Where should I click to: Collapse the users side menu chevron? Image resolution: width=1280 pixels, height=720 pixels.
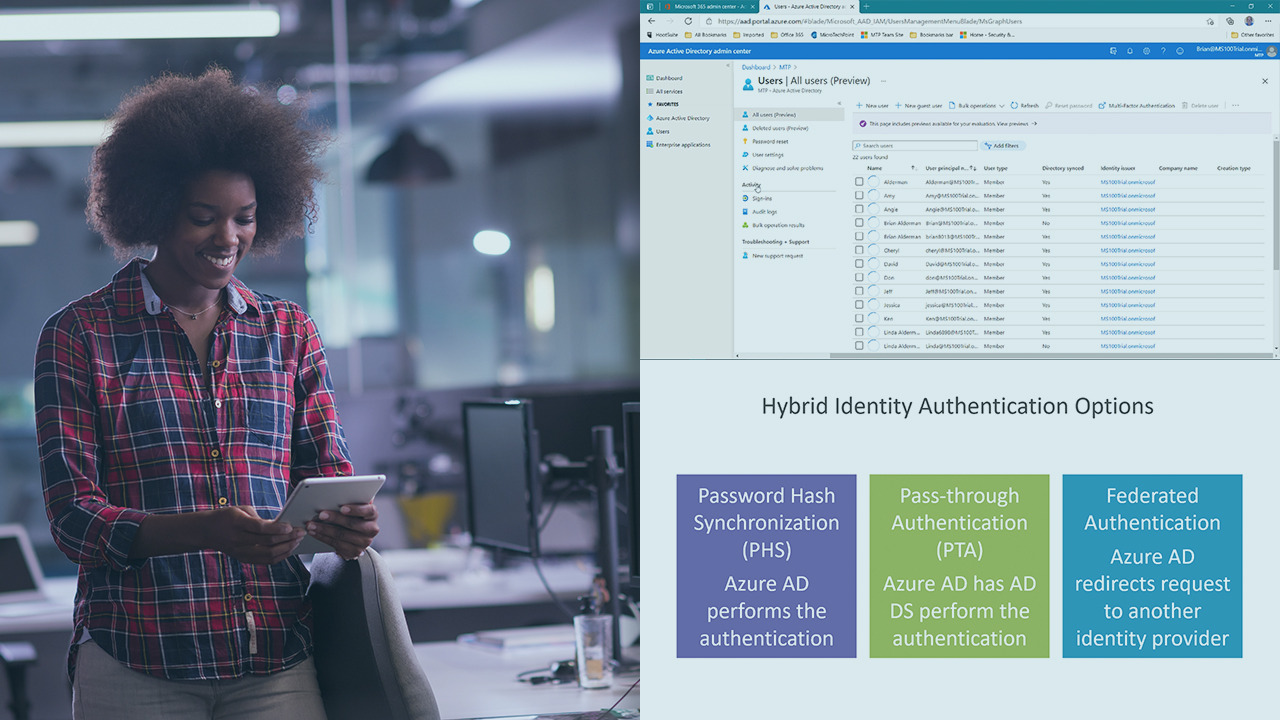[839, 103]
